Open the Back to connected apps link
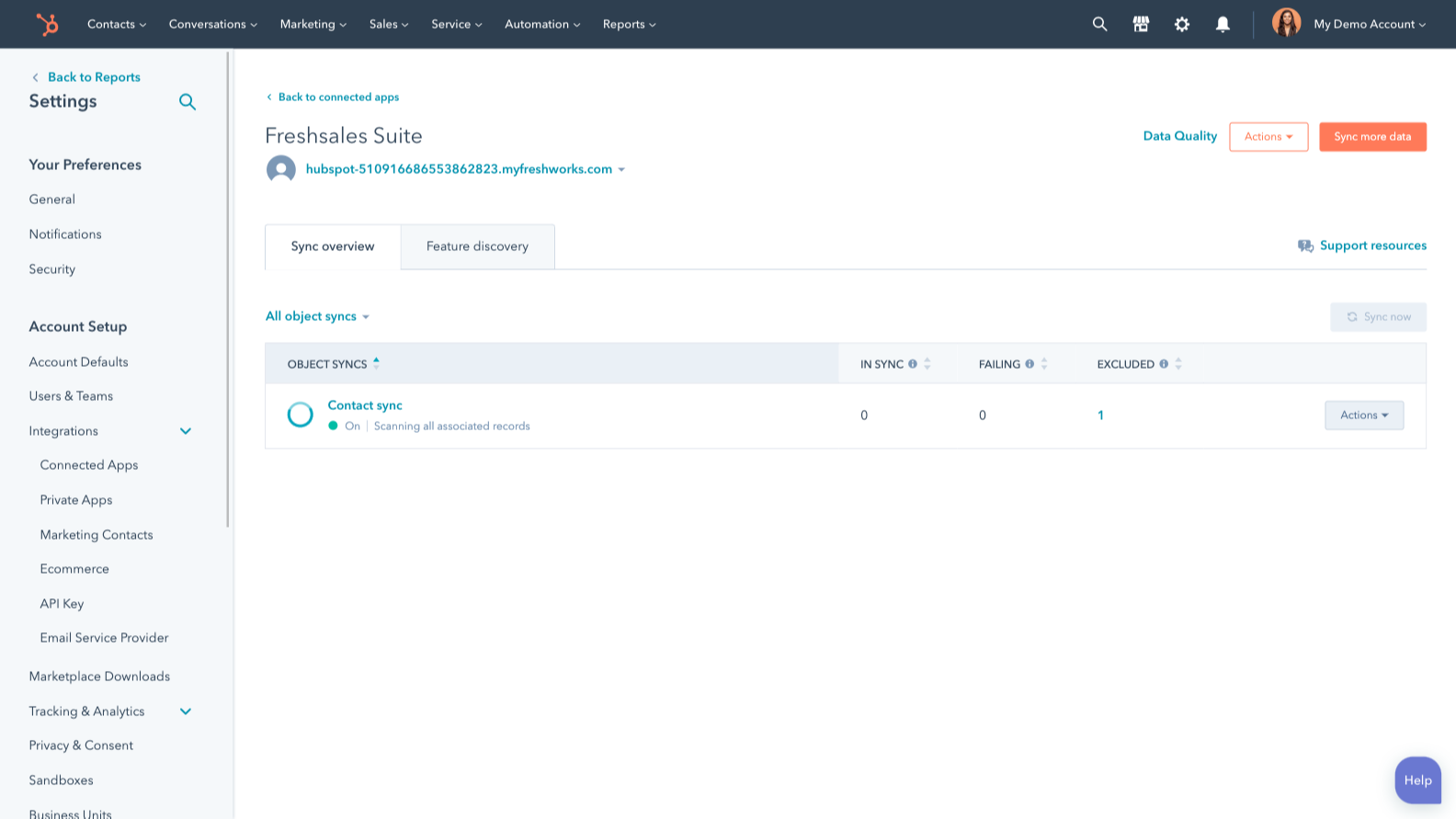This screenshot has width=1456, height=819. pyautogui.click(x=338, y=97)
